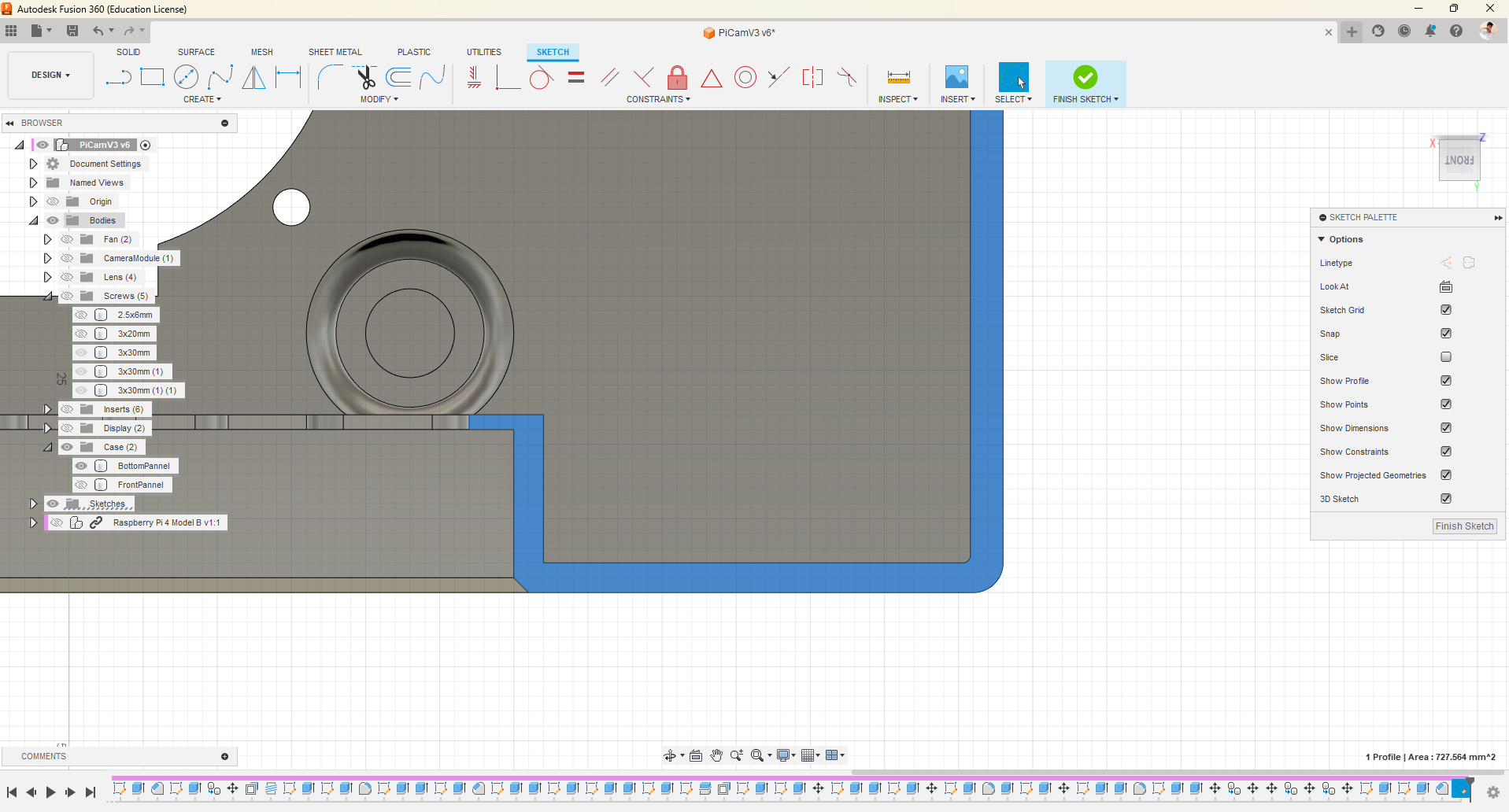Open the CREATE dropdown menu
1509x812 pixels.
point(202,99)
